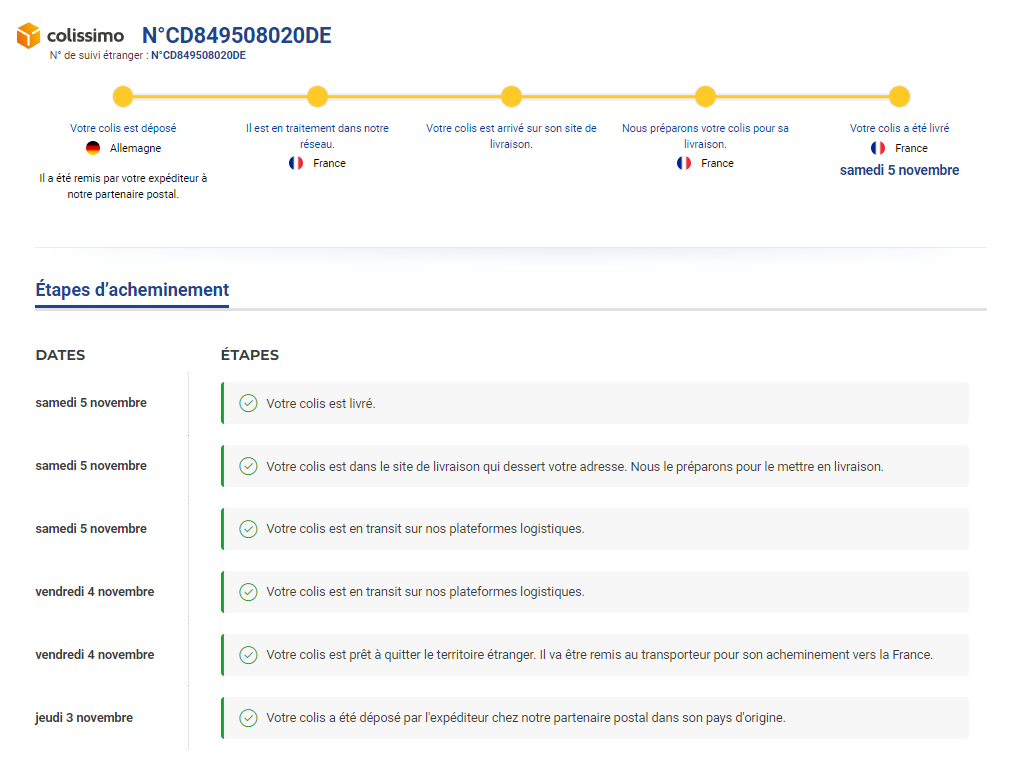Click the 'jeudi 3 novembre' date row
The image size is (1016, 763).
coord(84,718)
